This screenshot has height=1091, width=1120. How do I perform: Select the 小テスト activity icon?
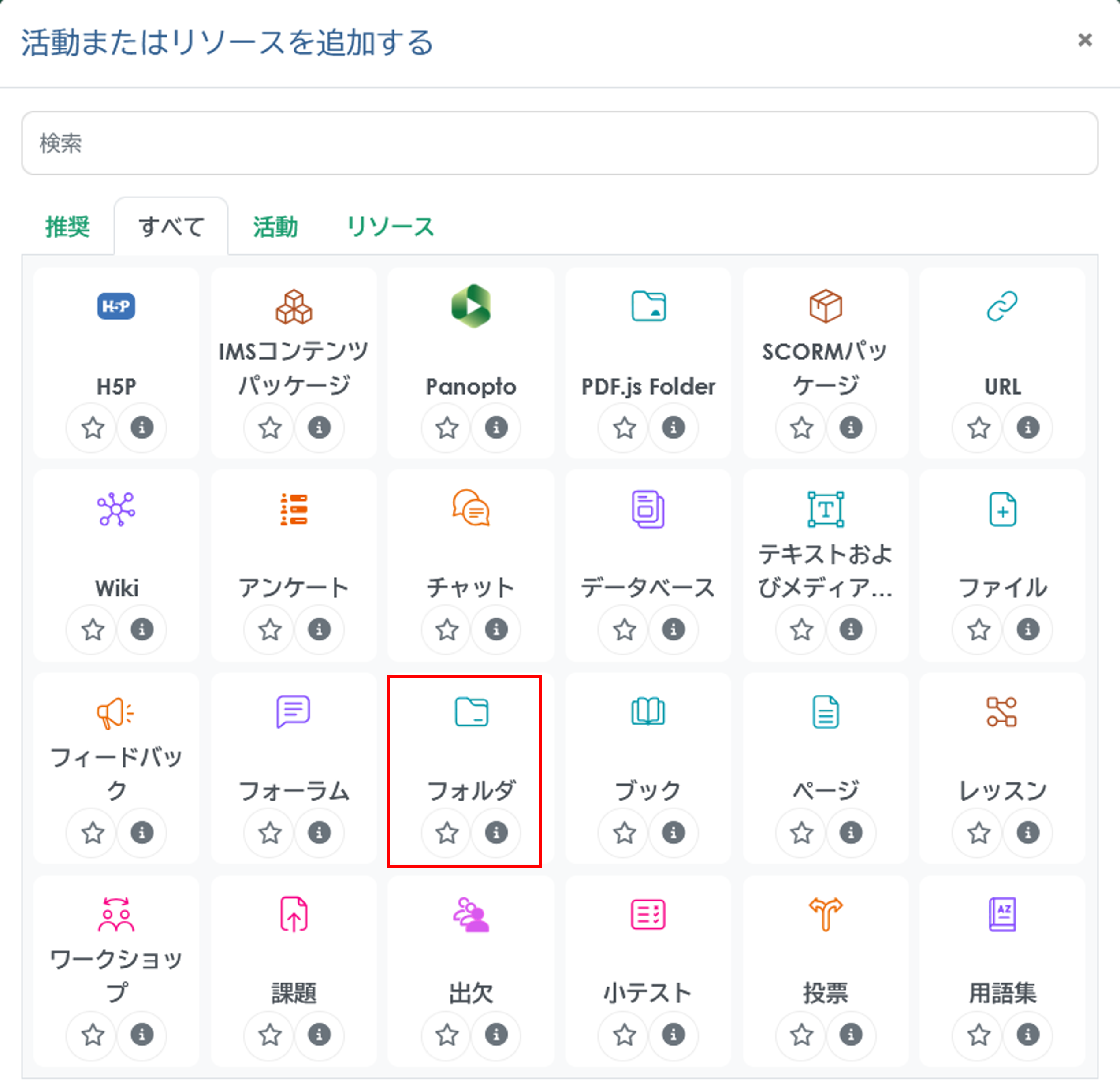[x=648, y=914]
